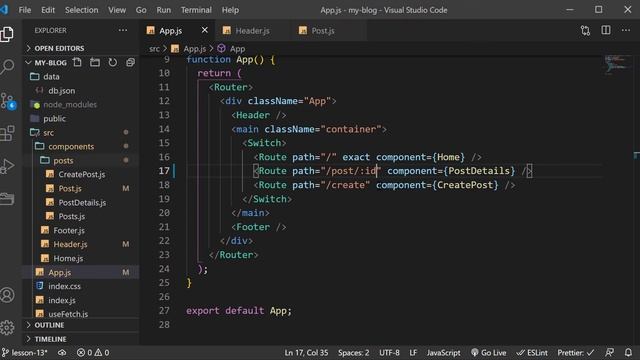Image resolution: width=640 pixels, height=360 pixels.
Task: Click the lesson-13 git branch indicator
Action: [x=24, y=352]
